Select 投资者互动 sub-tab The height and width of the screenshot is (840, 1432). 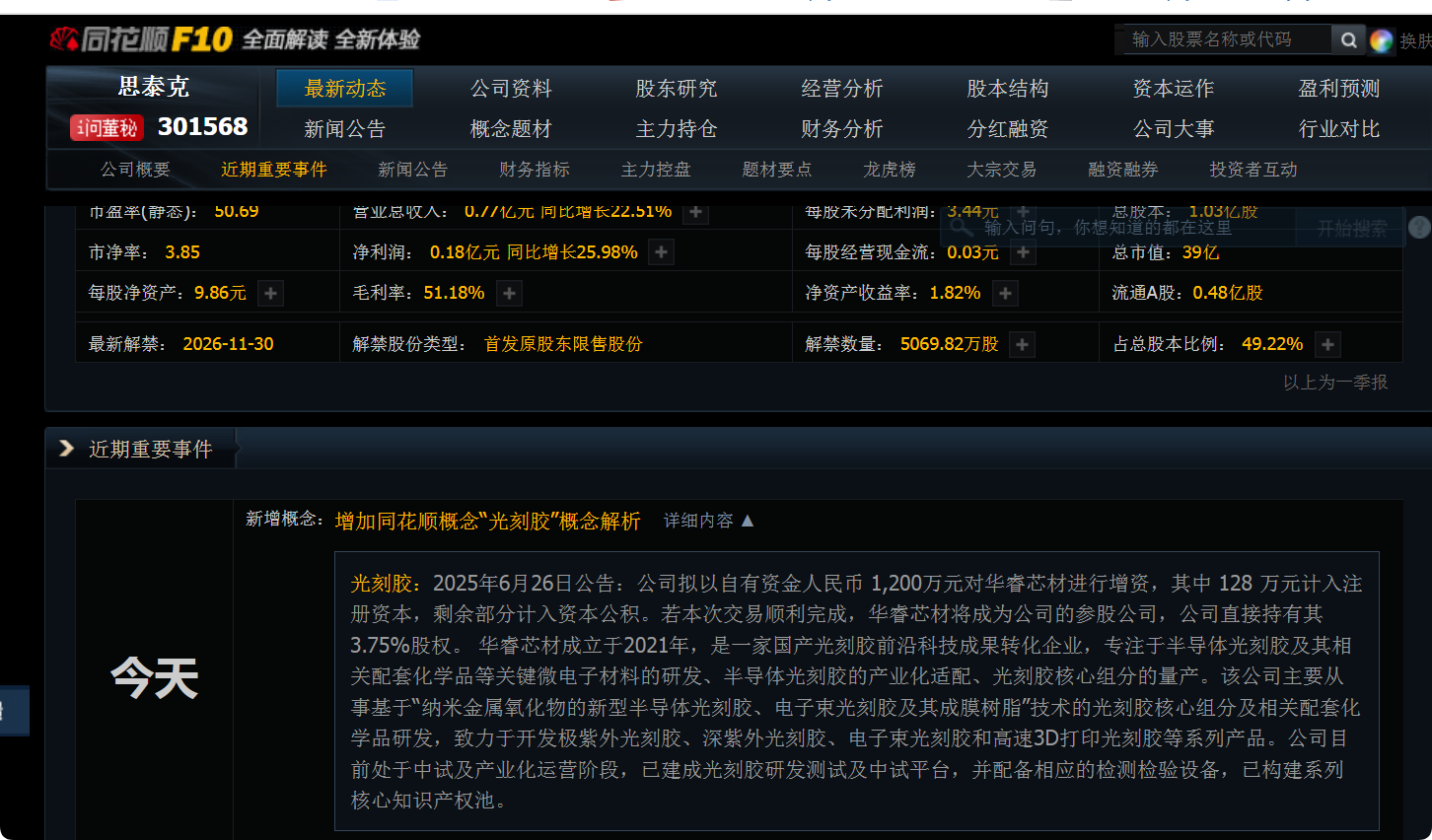coord(1253,170)
